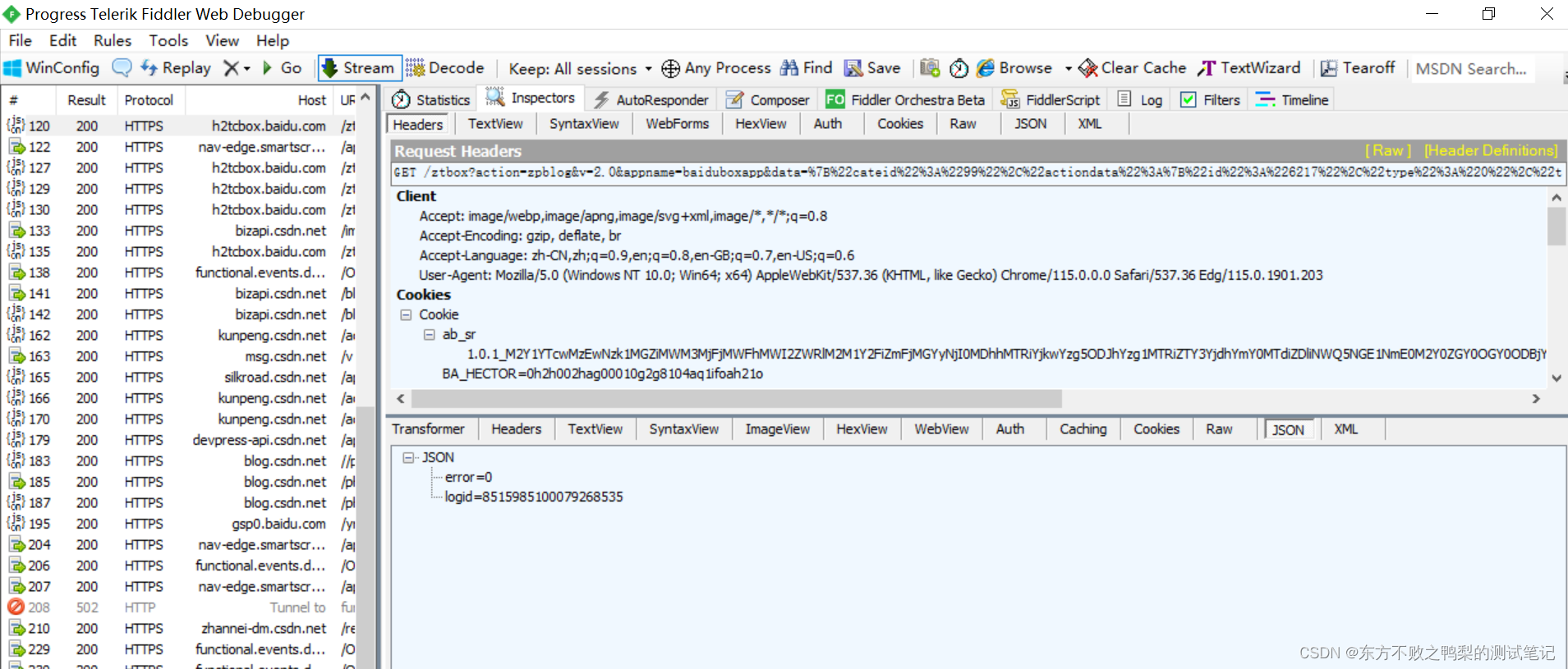The height and width of the screenshot is (669, 1568).
Task: Open the Rules menu
Action: click(x=113, y=40)
